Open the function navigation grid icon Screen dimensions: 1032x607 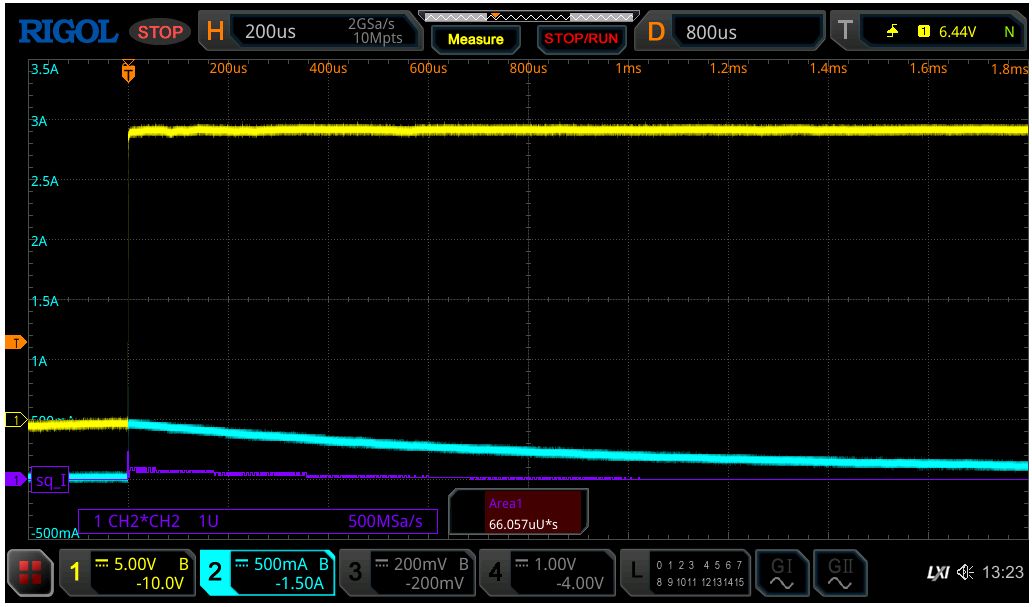pyautogui.click(x=28, y=574)
